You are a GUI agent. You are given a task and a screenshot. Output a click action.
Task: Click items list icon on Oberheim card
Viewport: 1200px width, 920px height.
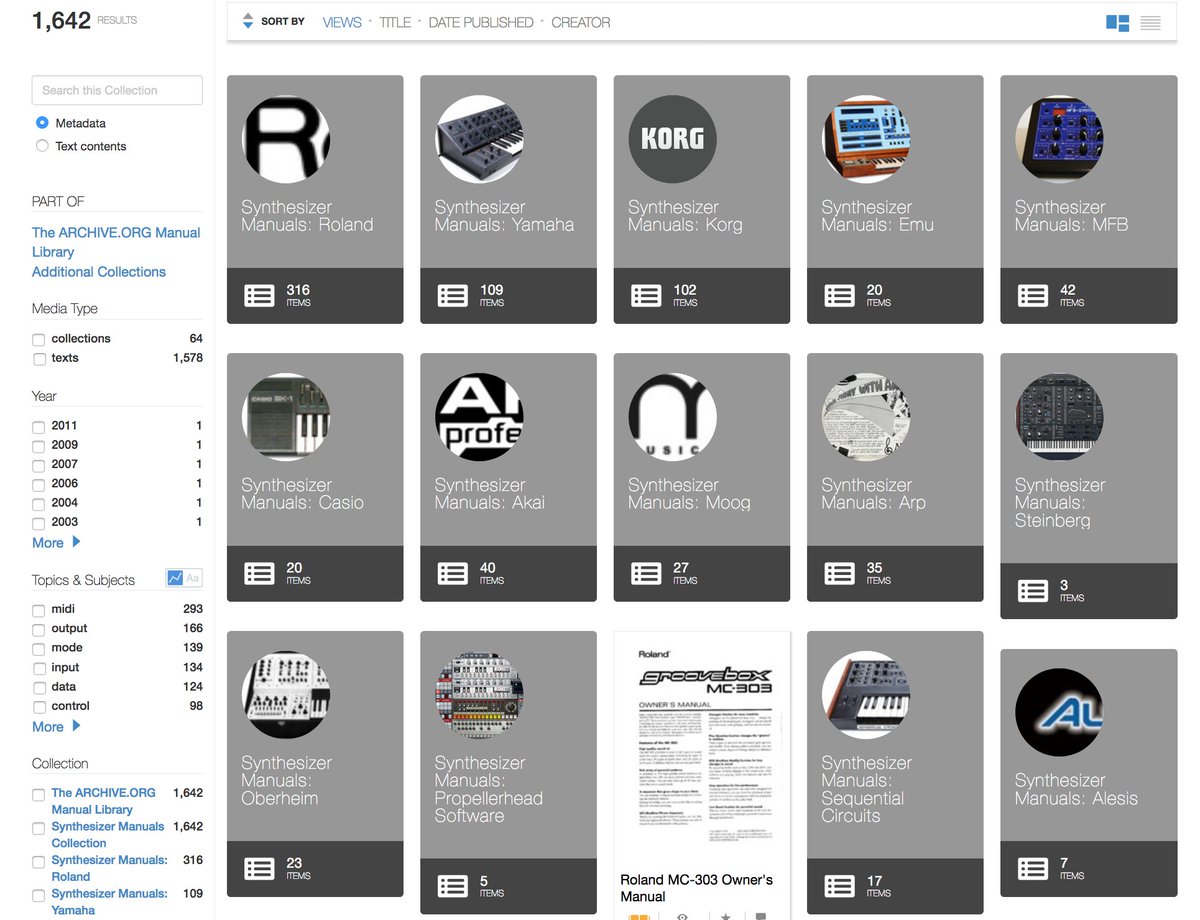259,868
